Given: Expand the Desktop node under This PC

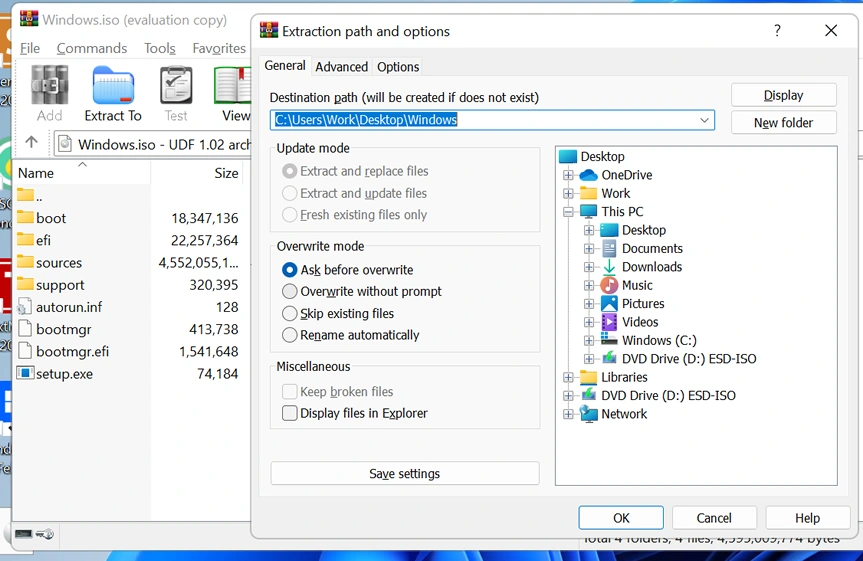Looking at the screenshot, I should [589, 230].
